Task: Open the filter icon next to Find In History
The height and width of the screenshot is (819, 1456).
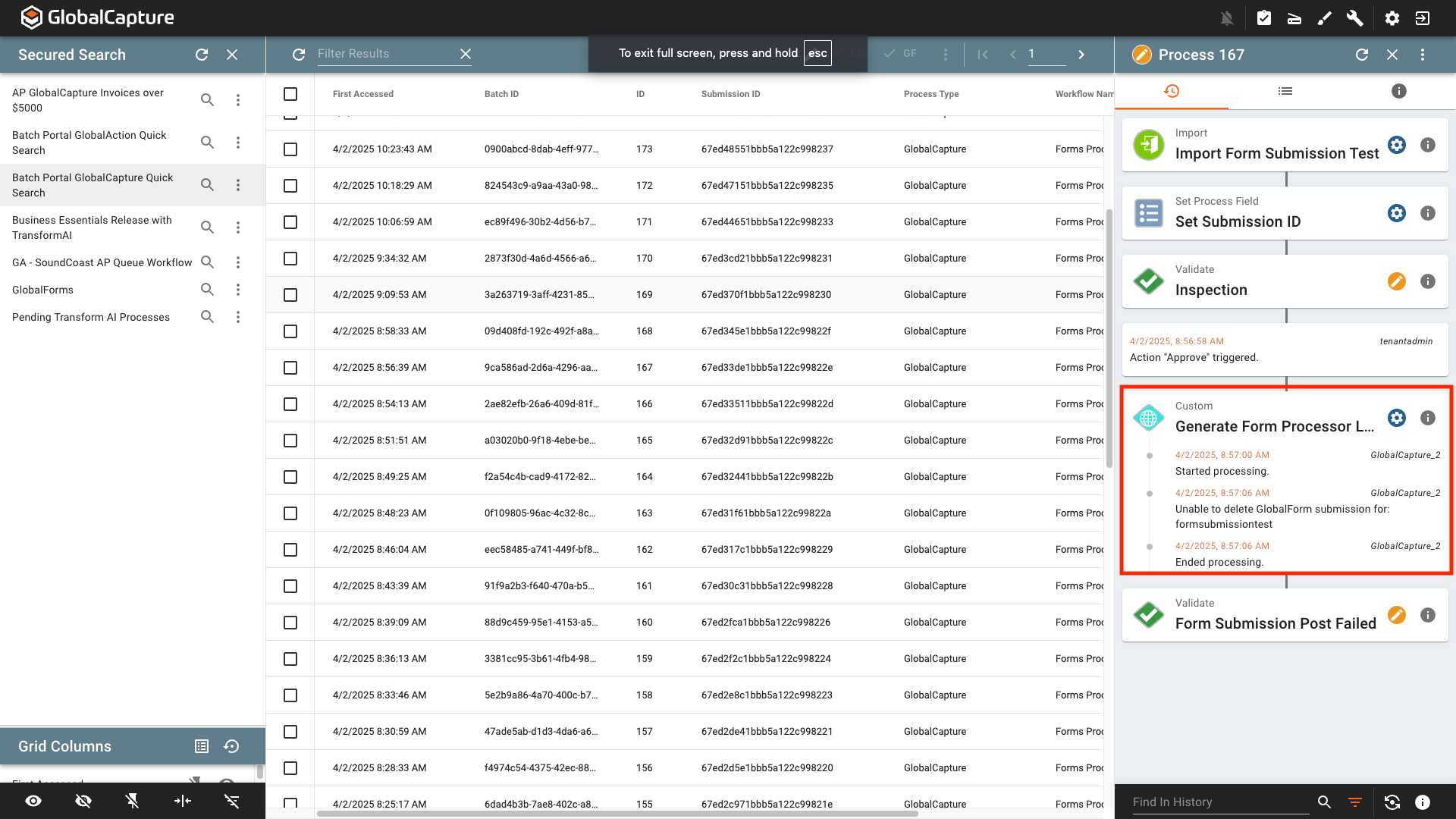Action: (x=1356, y=802)
